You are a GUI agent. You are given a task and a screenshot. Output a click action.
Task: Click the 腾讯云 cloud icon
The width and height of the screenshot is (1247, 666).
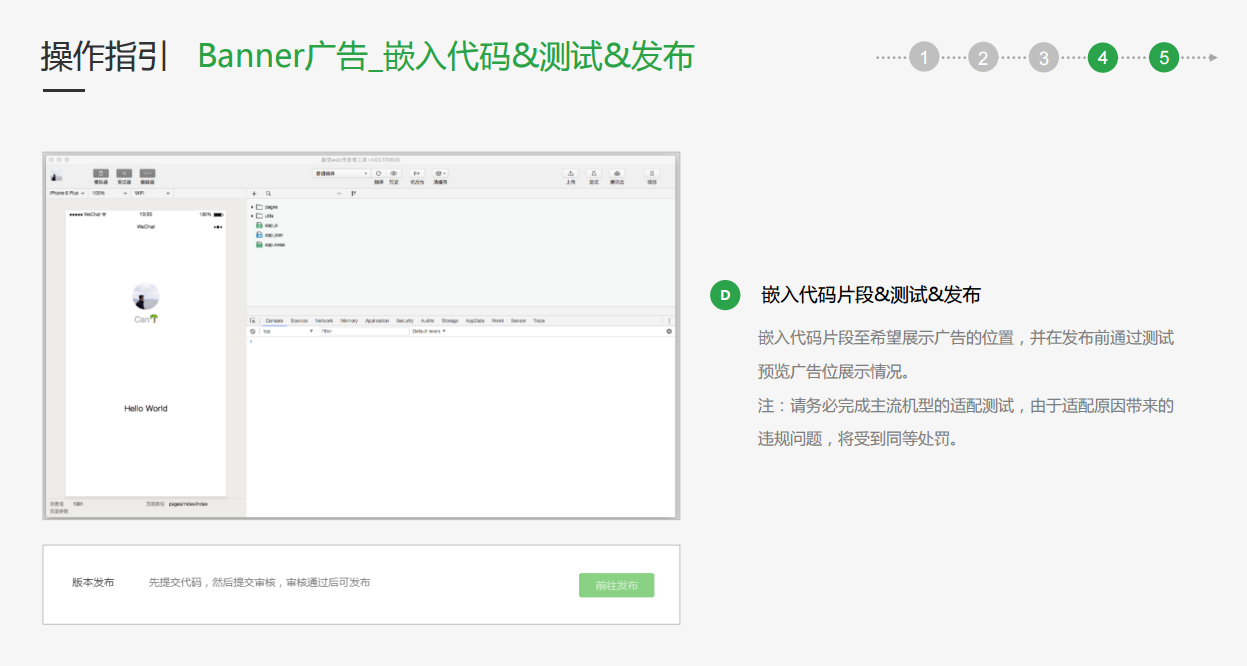point(617,173)
